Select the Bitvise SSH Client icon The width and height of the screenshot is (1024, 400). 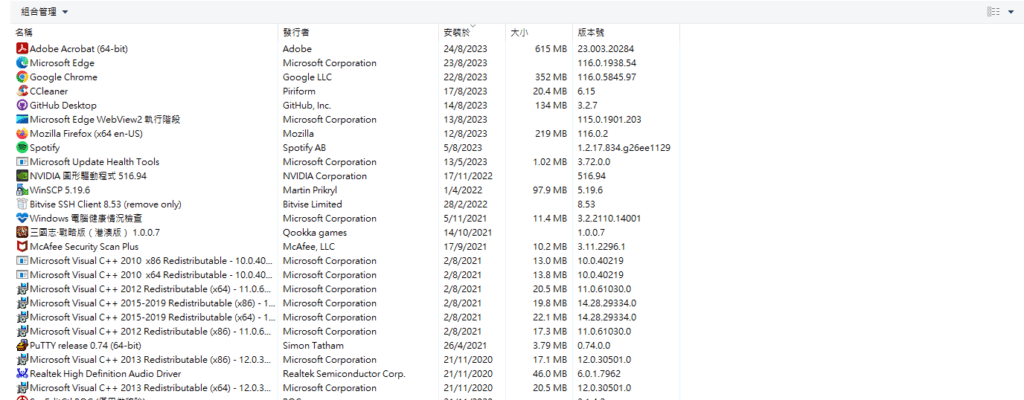coord(22,204)
